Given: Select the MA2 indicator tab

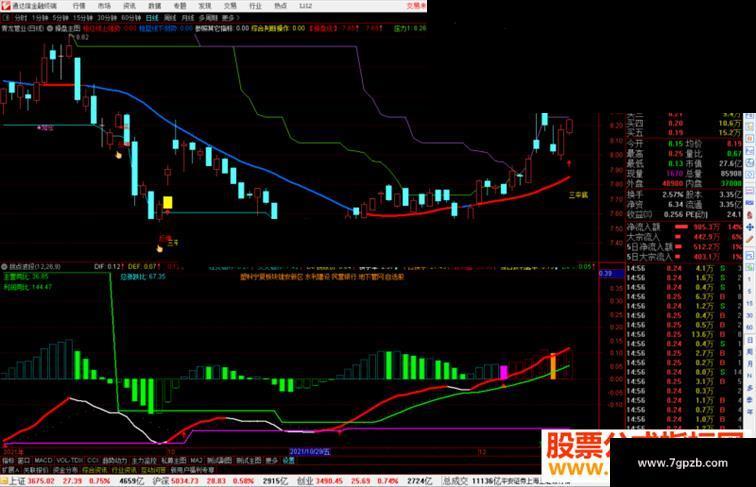Looking at the screenshot, I should pyautogui.click(x=196, y=460).
